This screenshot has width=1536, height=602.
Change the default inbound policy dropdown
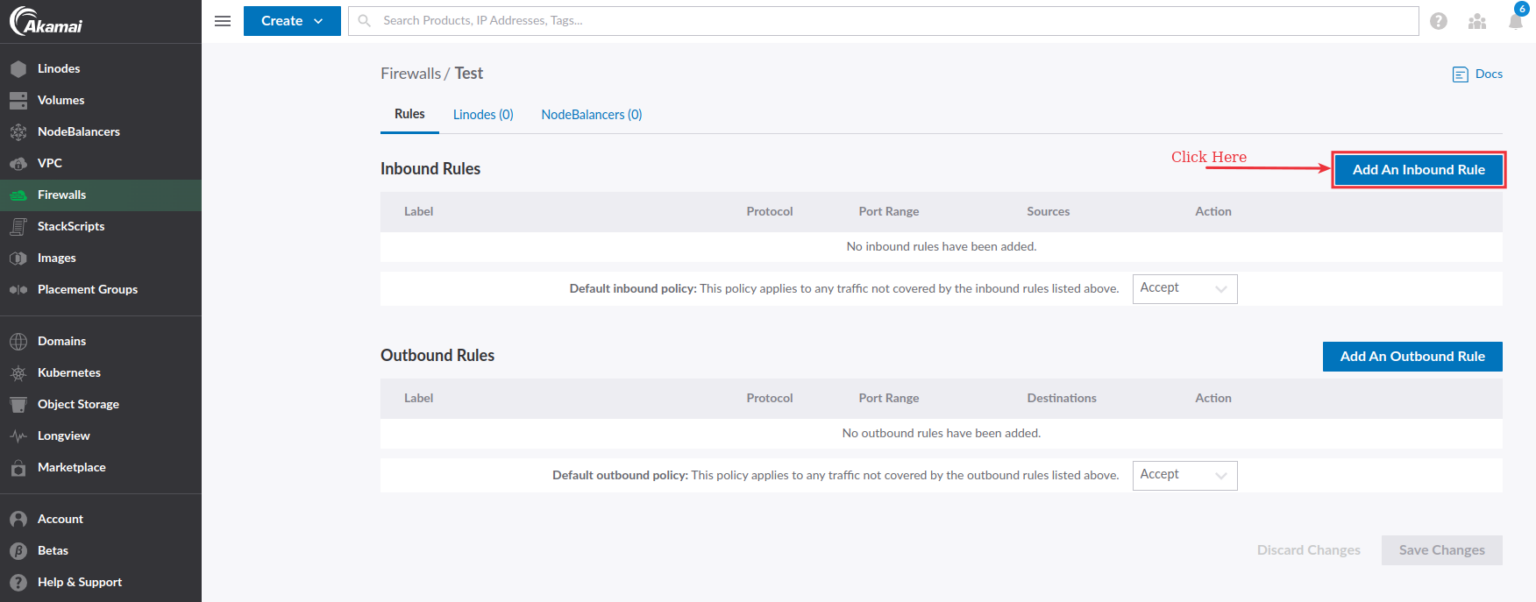click(x=1184, y=288)
